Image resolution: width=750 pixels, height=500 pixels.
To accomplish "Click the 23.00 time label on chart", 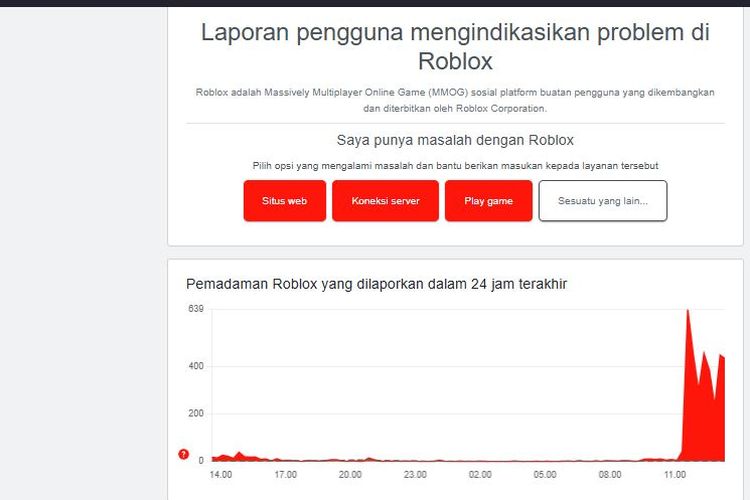I will [415, 475].
